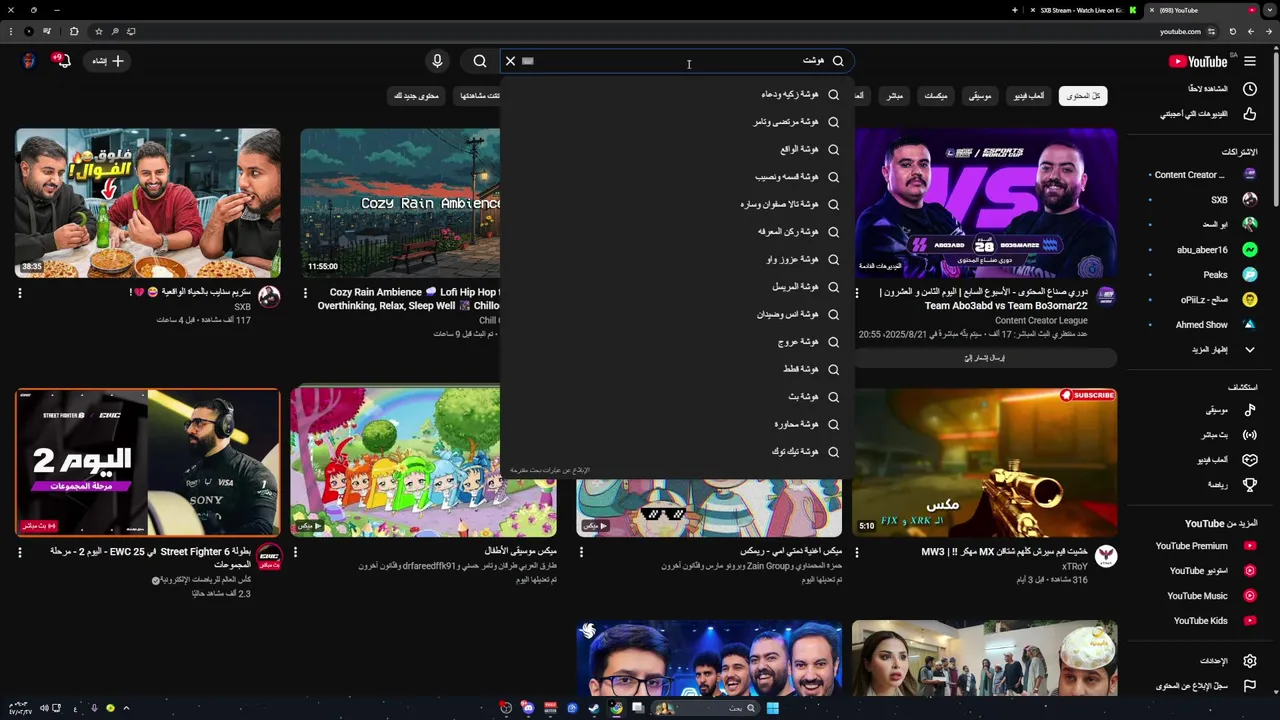Open a new browser tab
1280x720 pixels.
1015,10
